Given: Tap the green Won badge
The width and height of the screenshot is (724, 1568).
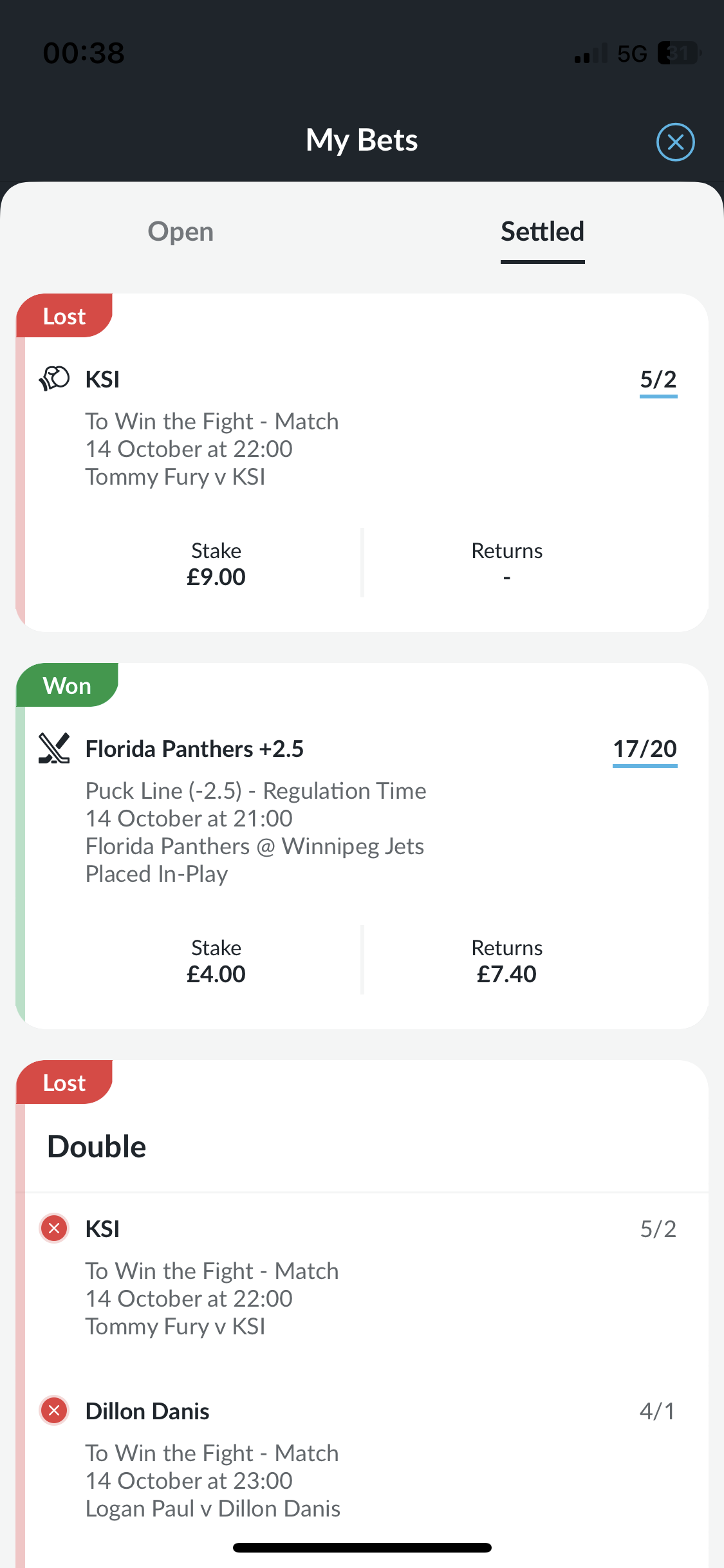Looking at the screenshot, I should (67, 686).
